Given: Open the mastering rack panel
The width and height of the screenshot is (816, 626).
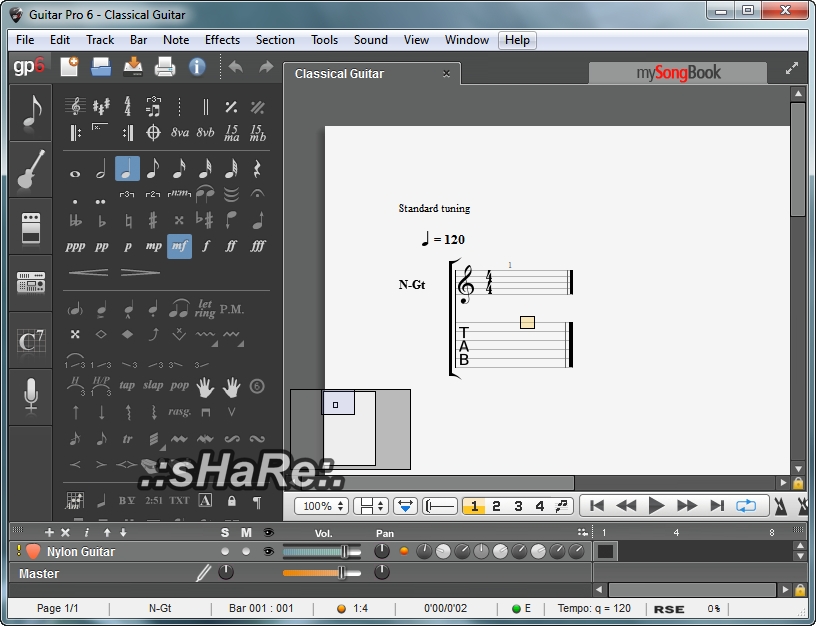Looking at the screenshot, I should (x=31, y=284).
